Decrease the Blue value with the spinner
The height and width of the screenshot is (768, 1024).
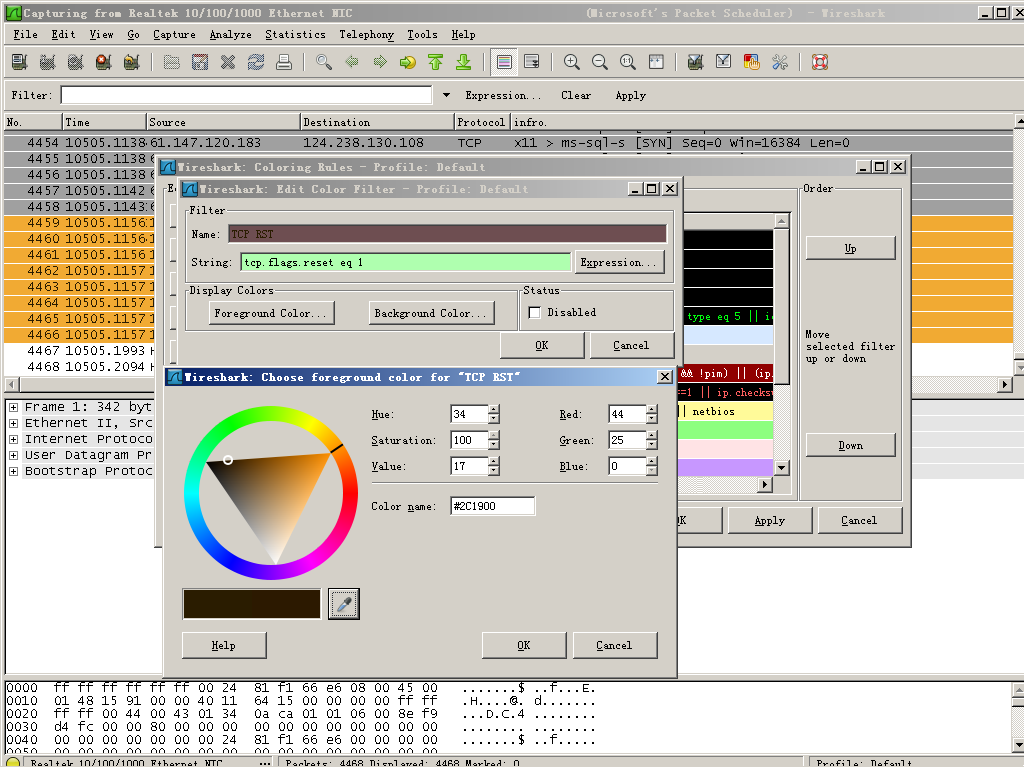pyautogui.click(x=652, y=471)
